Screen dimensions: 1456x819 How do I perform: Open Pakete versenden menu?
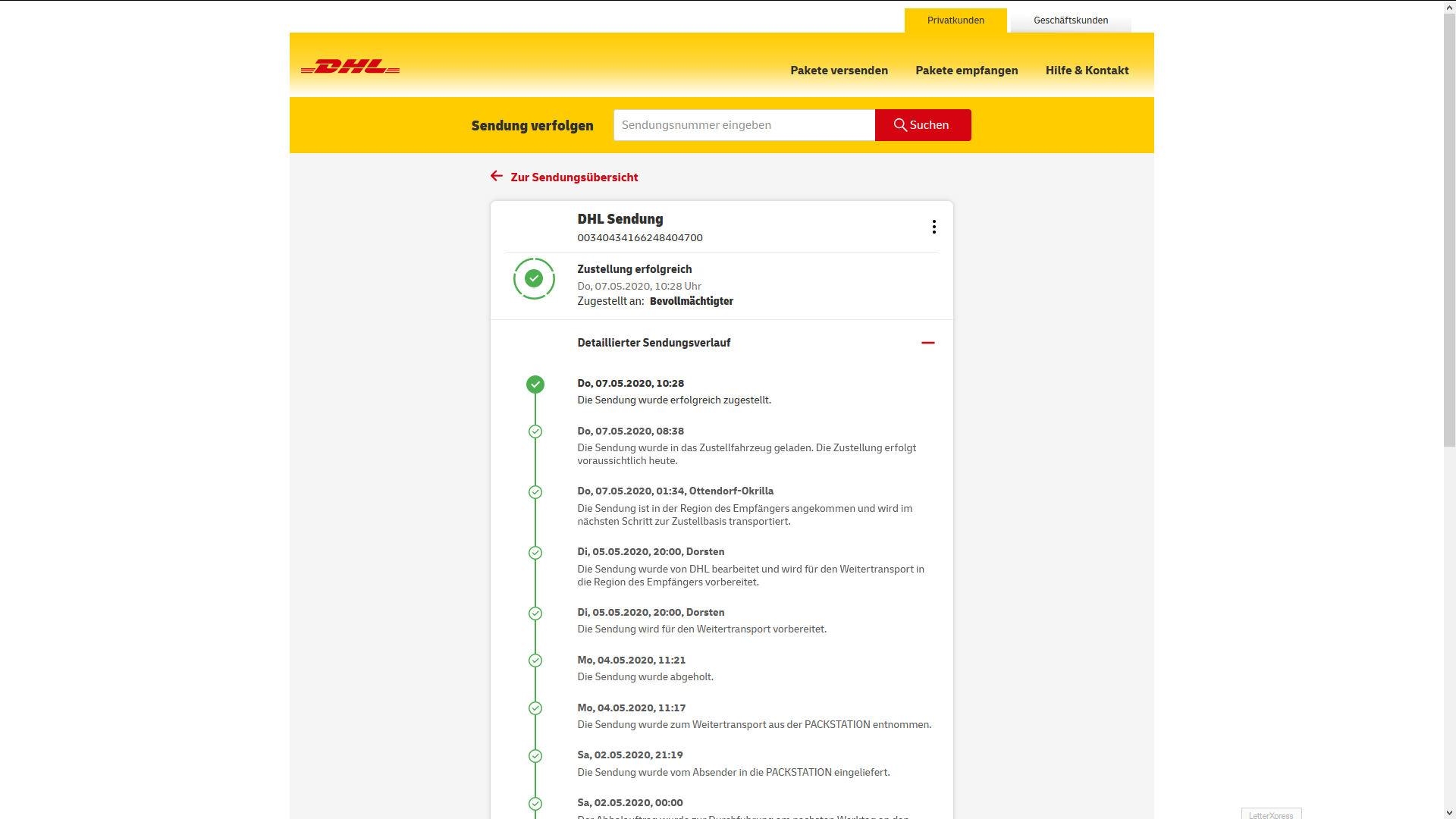[x=839, y=70]
